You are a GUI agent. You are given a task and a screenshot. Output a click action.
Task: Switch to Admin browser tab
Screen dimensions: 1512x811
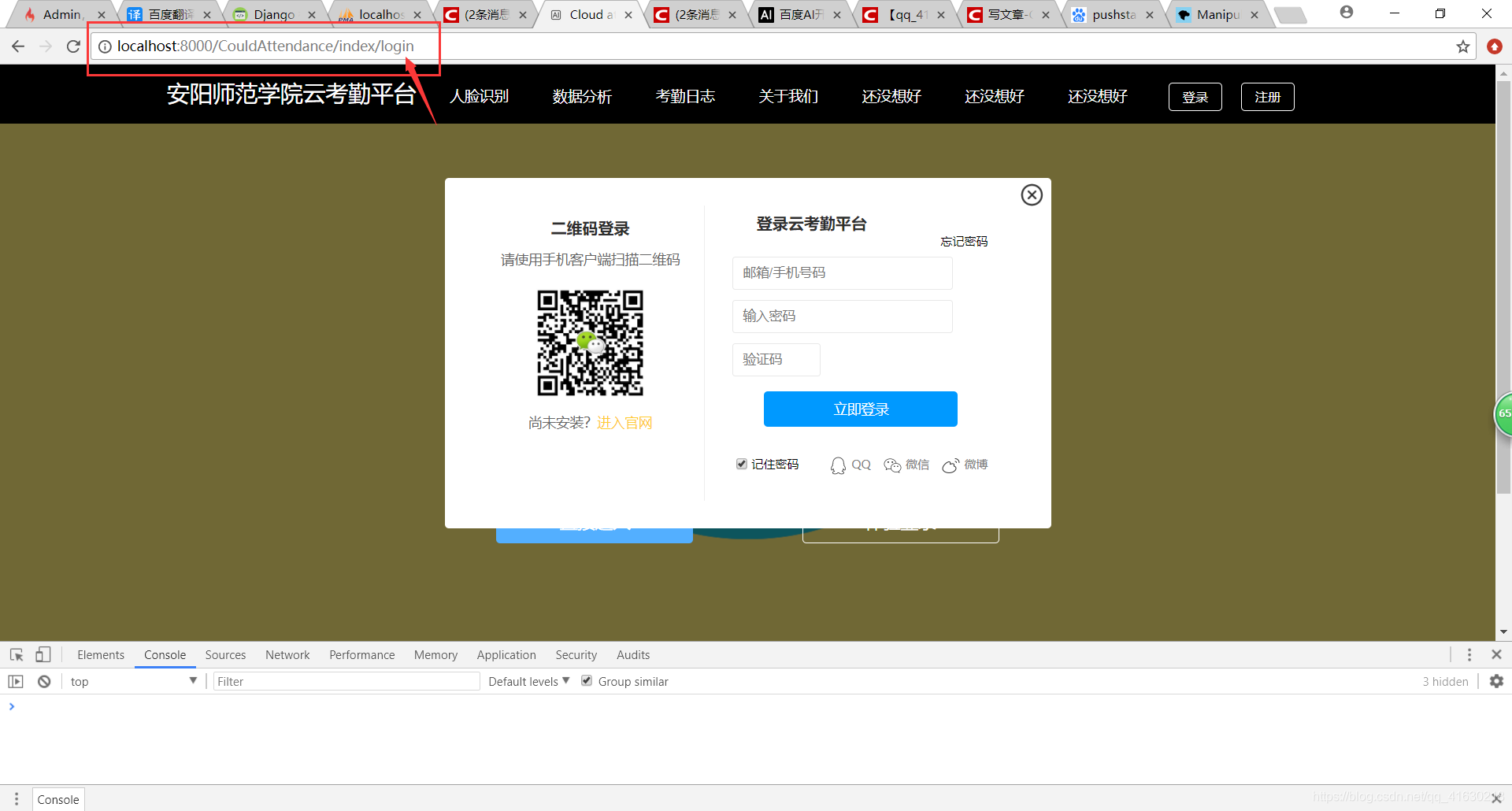[x=63, y=14]
